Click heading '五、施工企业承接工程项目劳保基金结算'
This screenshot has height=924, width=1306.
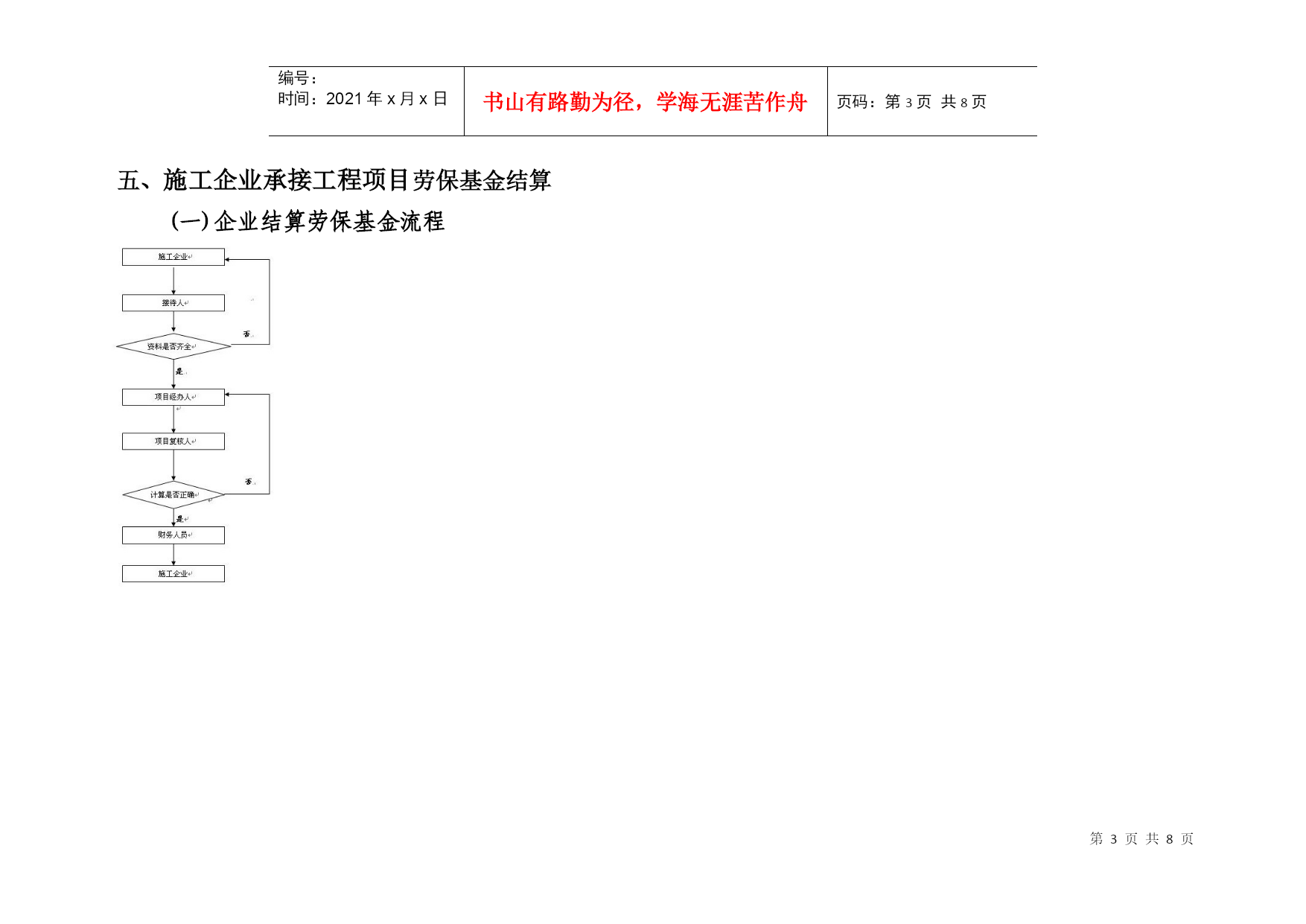tap(334, 180)
